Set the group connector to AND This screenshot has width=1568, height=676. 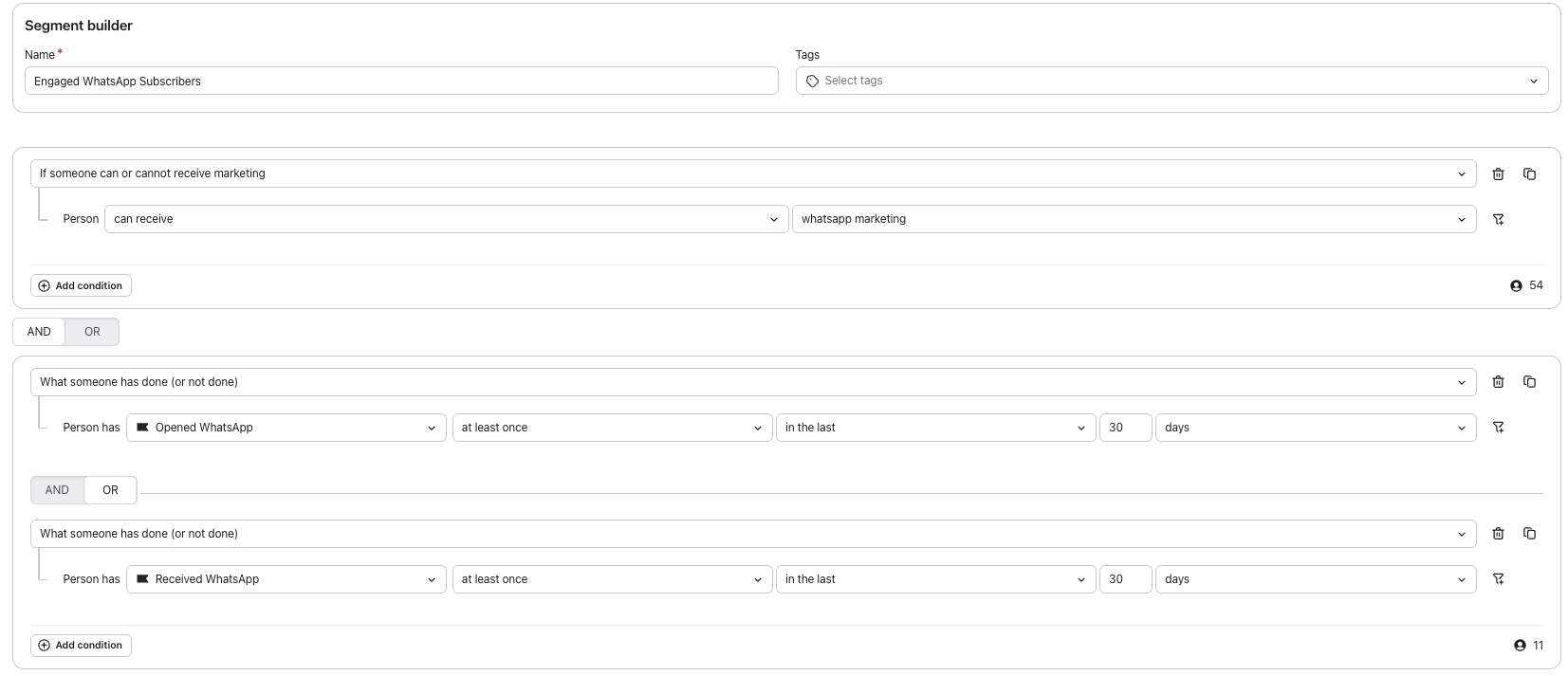tap(39, 332)
